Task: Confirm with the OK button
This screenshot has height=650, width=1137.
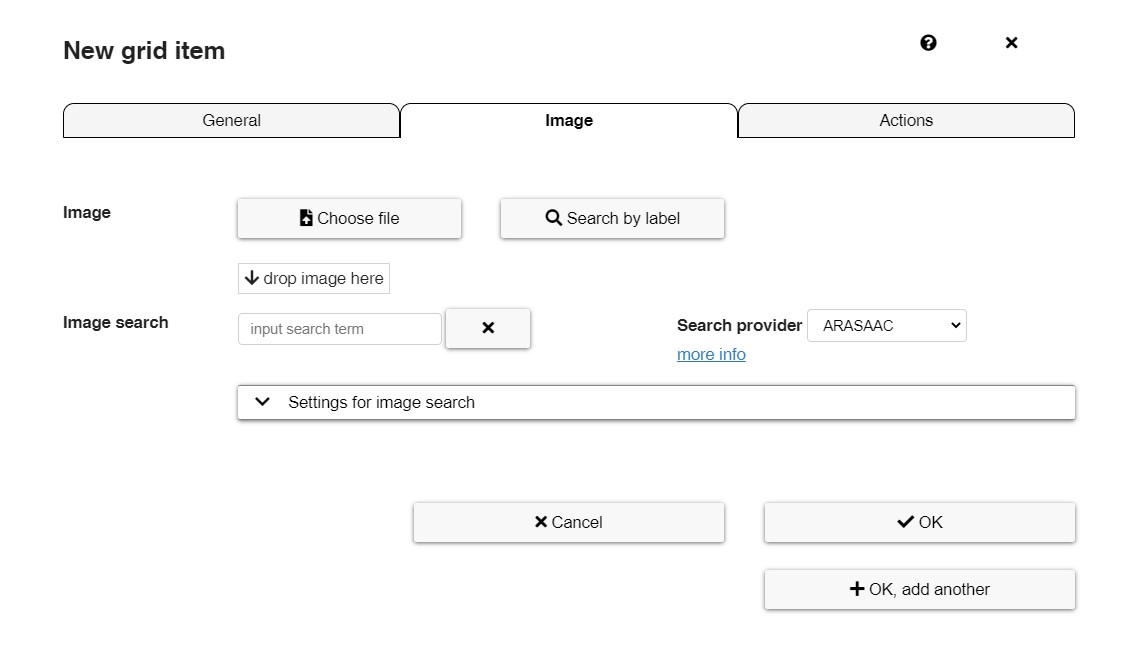Action: coord(919,522)
